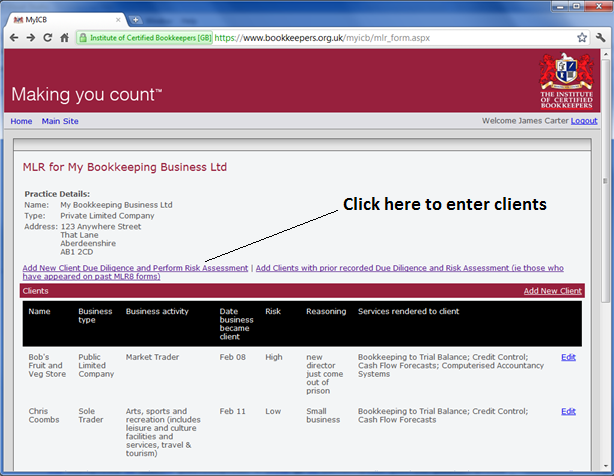Click the vertical scrollbar thumb
Screen dimensions: 614x476
(x=605, y=180)
